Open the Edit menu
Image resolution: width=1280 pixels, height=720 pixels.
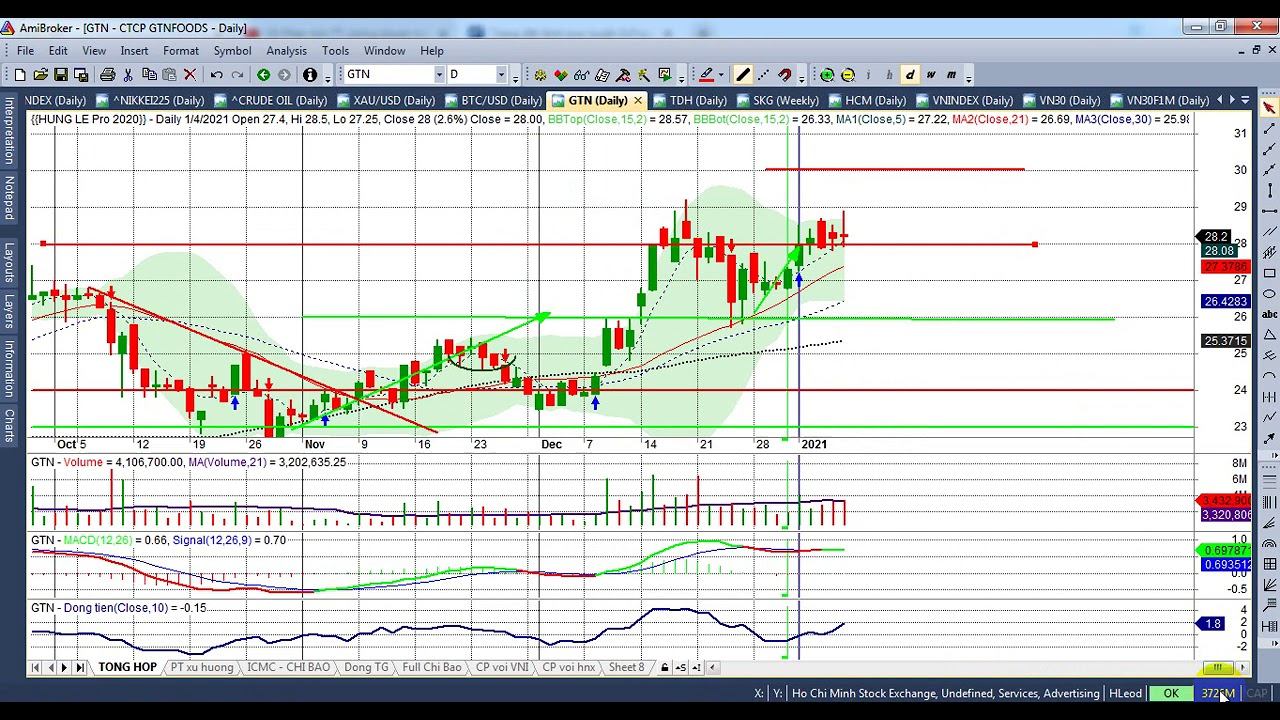58,51
